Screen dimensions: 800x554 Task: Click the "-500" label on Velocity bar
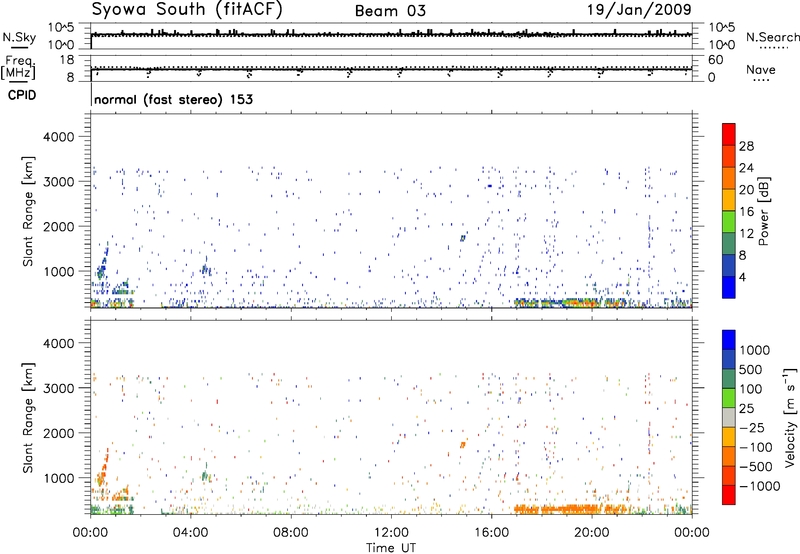coord(755,467)
